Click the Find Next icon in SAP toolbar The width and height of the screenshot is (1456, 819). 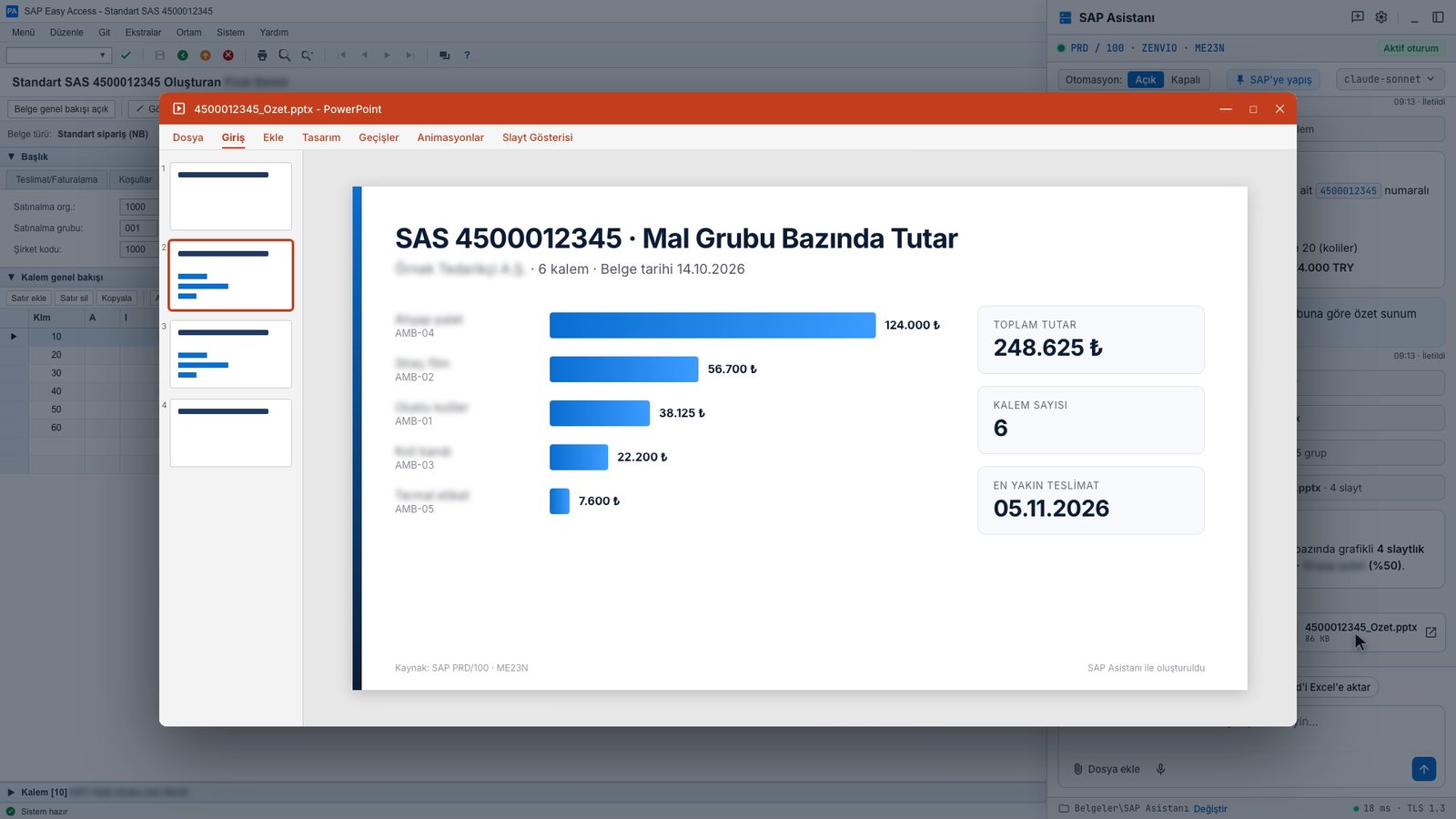click(x=308, y=56)
